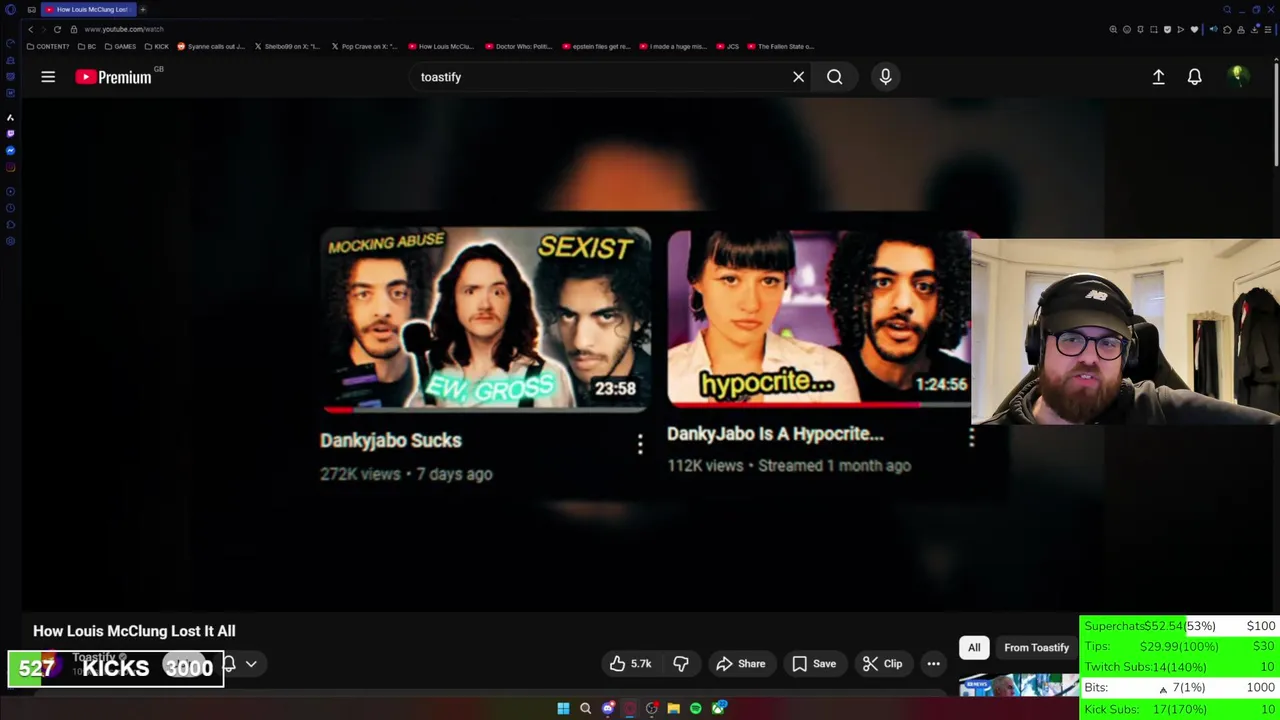Open The Fallen State bookmark
The height and width of the screenshot is (720, 1280).
coord(780,46)
